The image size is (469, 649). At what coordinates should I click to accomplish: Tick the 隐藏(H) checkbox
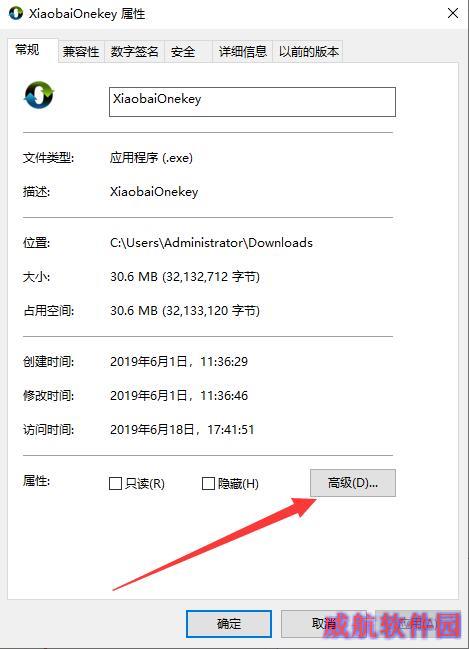point(208,483)
